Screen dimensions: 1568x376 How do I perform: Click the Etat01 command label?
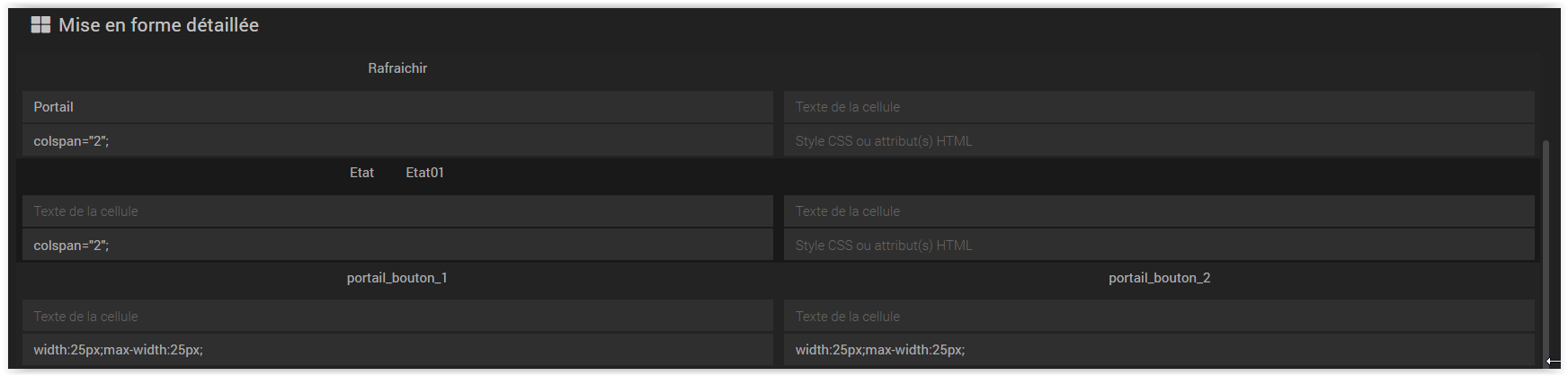(424, 173)
